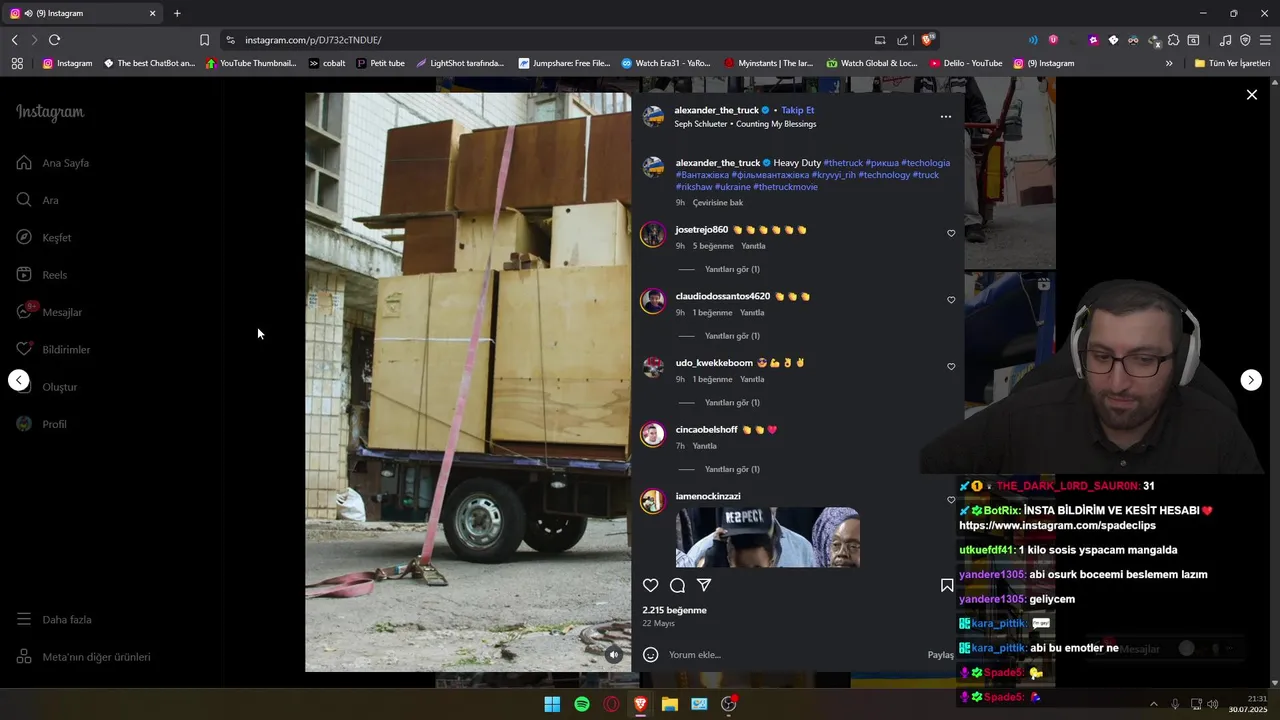Click the comment bubble icon
The width and height of the screenshot is (1280, 720).
pos(677,585)
